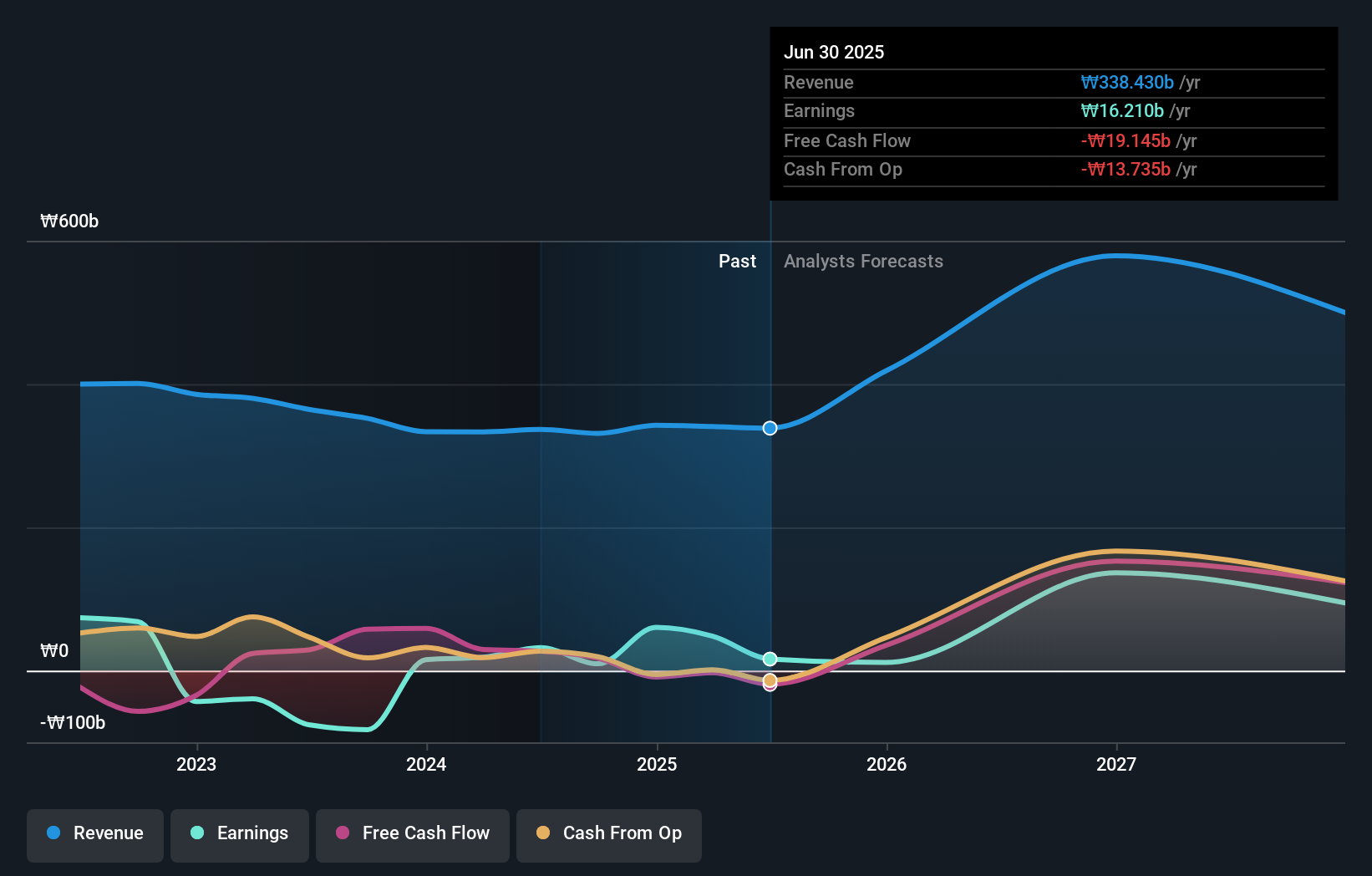This screenshot has width=1372, height=876.
Task: Open the Jun 30 2025 tooltip header
Action: [834, 52]
